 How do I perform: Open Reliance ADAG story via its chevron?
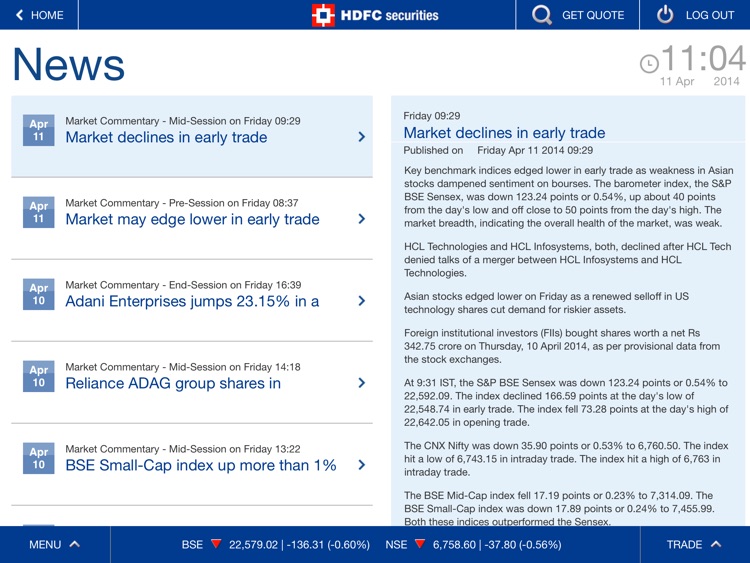click(x=362, y=383)
